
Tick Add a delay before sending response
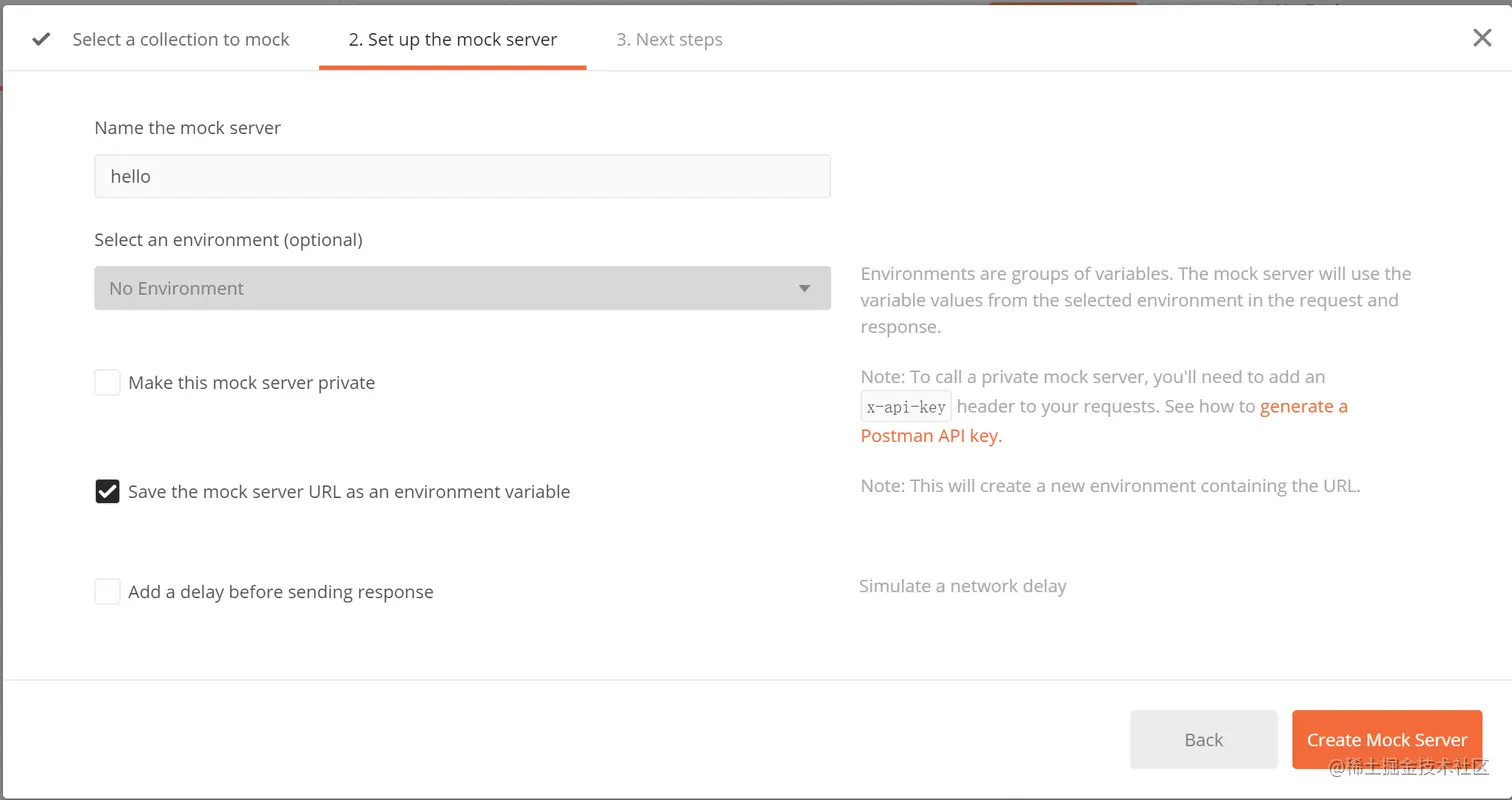point(107,592)
